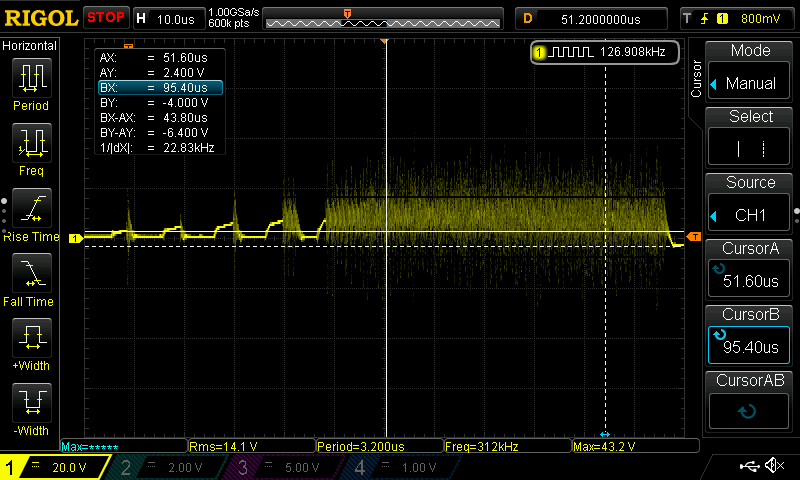Select channel 1 tab at 20.0 V
Screen dimensions: 800x480
click(x=54, y=467)
